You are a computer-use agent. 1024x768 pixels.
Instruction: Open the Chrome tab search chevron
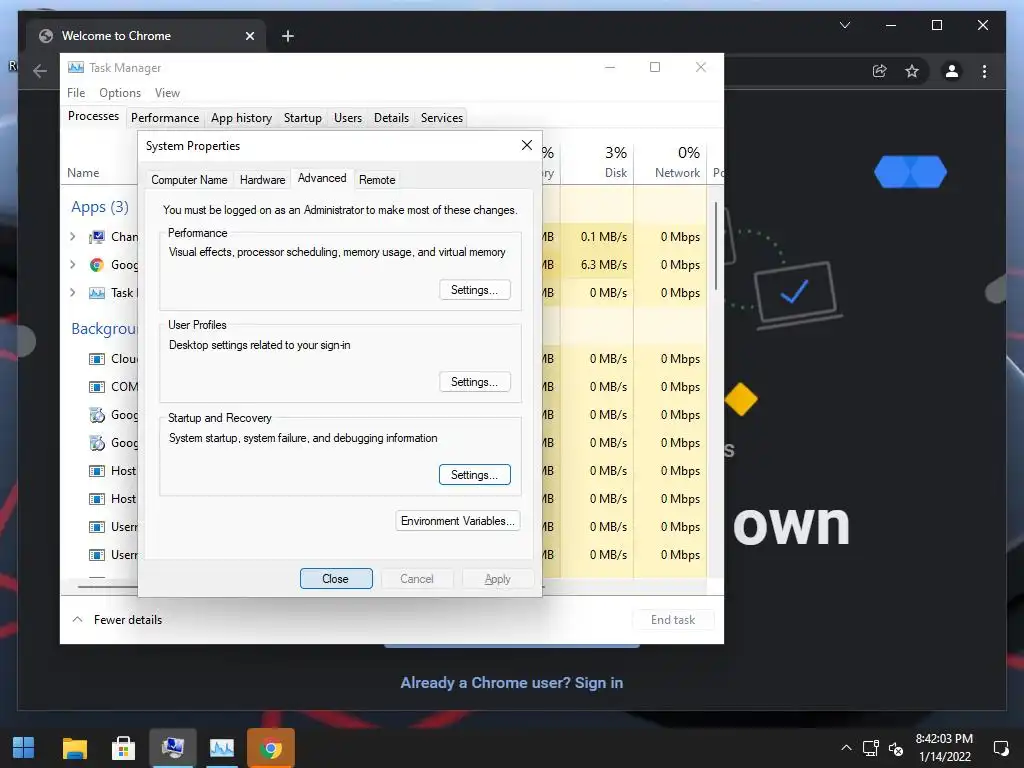(x=844, y=25)
